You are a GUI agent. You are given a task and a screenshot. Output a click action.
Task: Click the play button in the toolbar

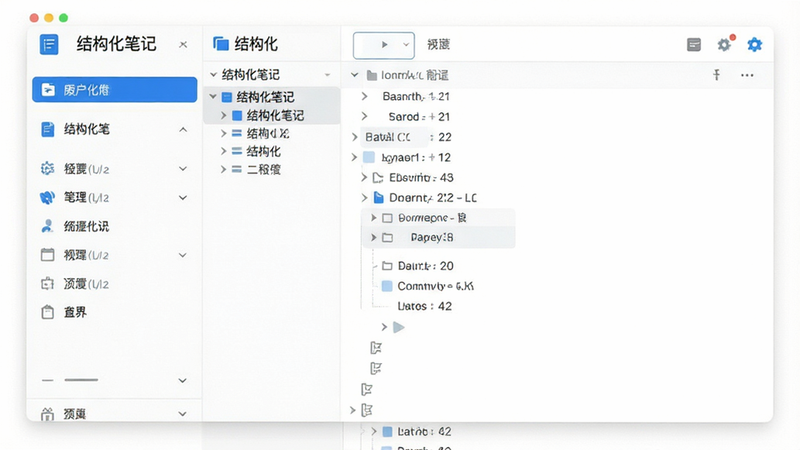pyautogui.click(x=384, y=45)
